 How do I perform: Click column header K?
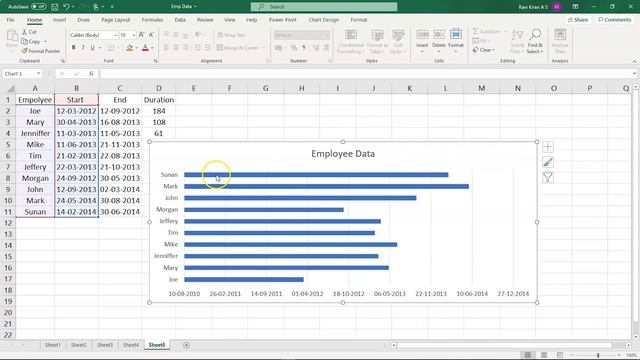click(x=409, y=88)
